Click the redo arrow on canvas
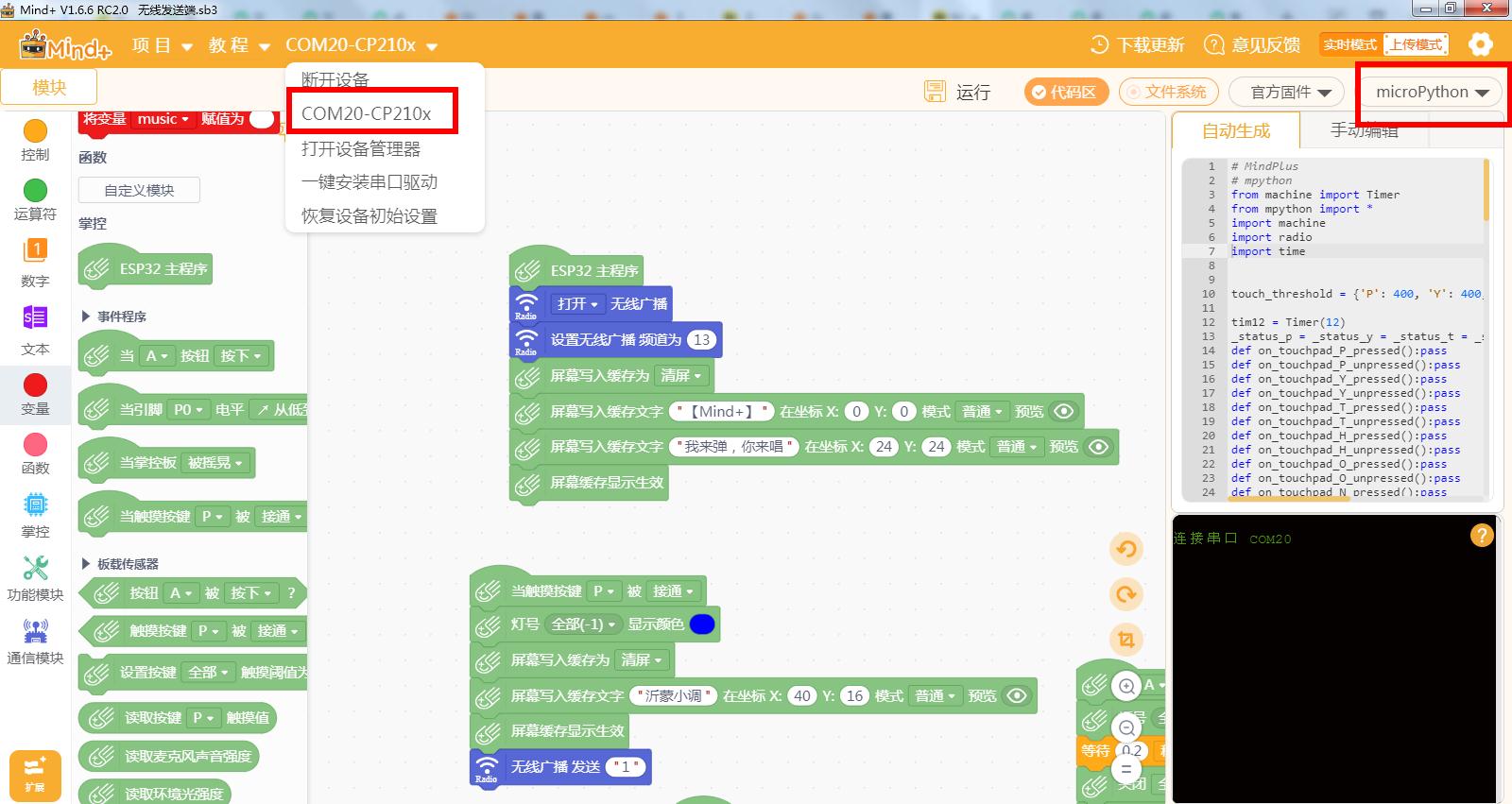Image resolution: width=1512 pixels, height=804 pixels. pyautogui.click(x=1125, y=594)
